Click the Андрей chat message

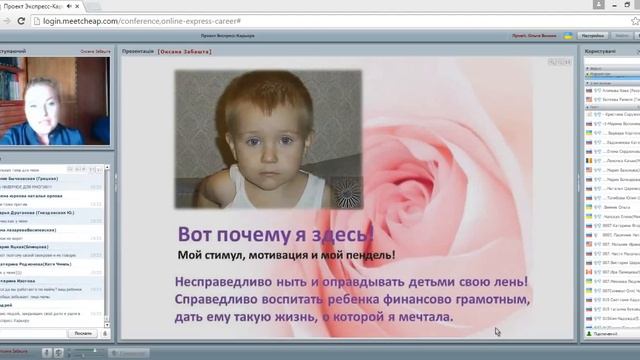point(51,313)
